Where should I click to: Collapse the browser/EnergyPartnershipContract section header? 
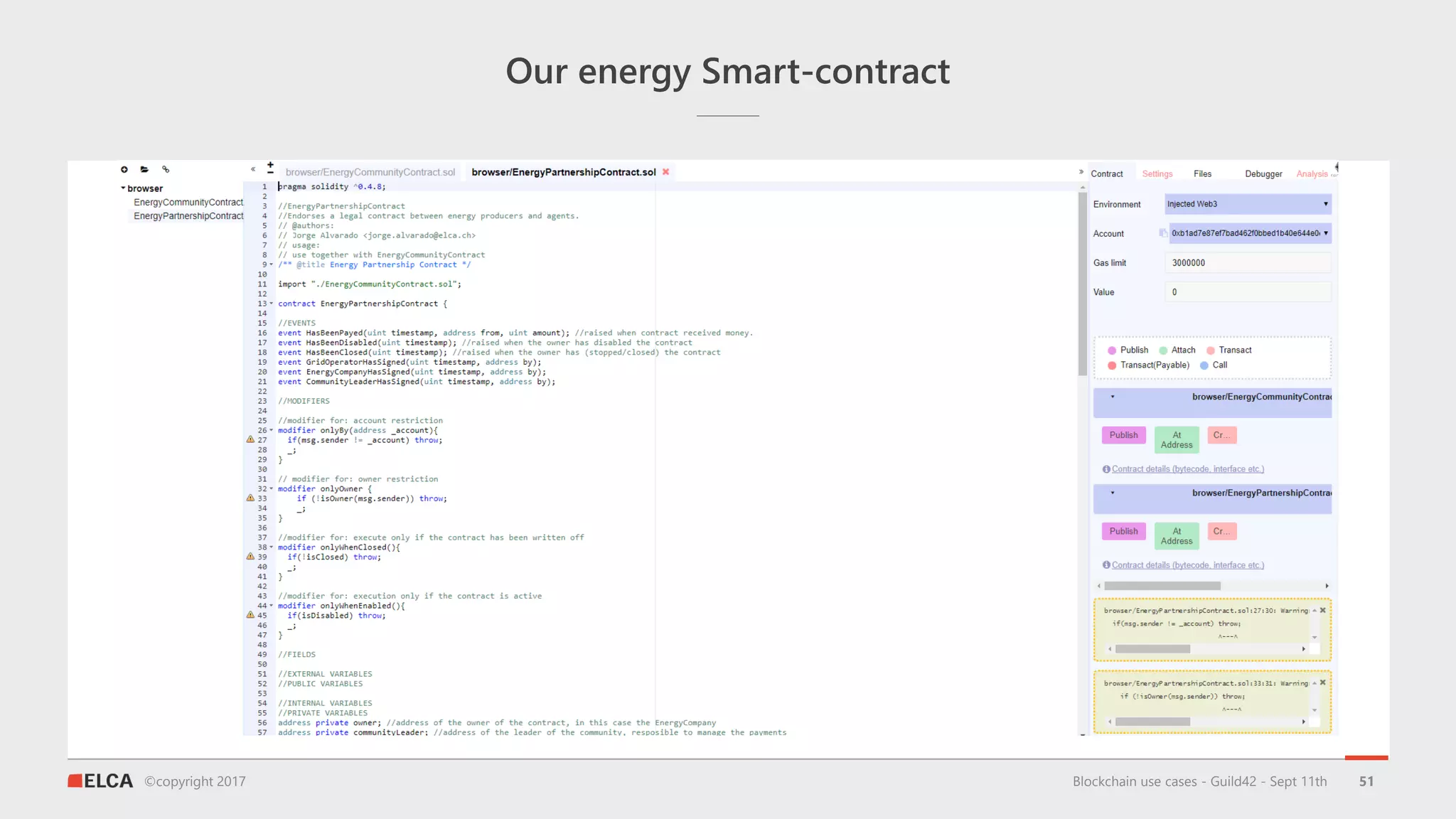[1212, 499]
